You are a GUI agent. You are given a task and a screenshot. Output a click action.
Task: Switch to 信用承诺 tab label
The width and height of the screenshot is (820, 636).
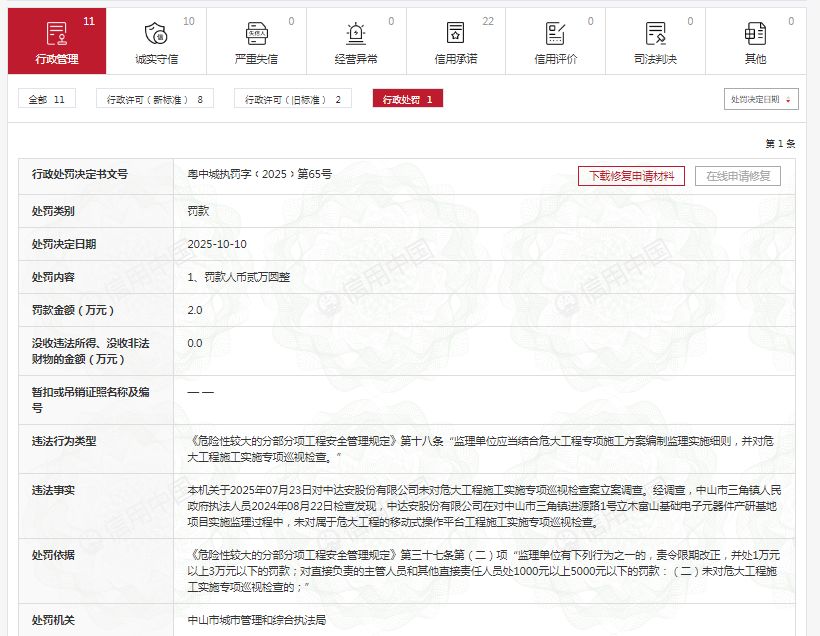pos(455,59)
